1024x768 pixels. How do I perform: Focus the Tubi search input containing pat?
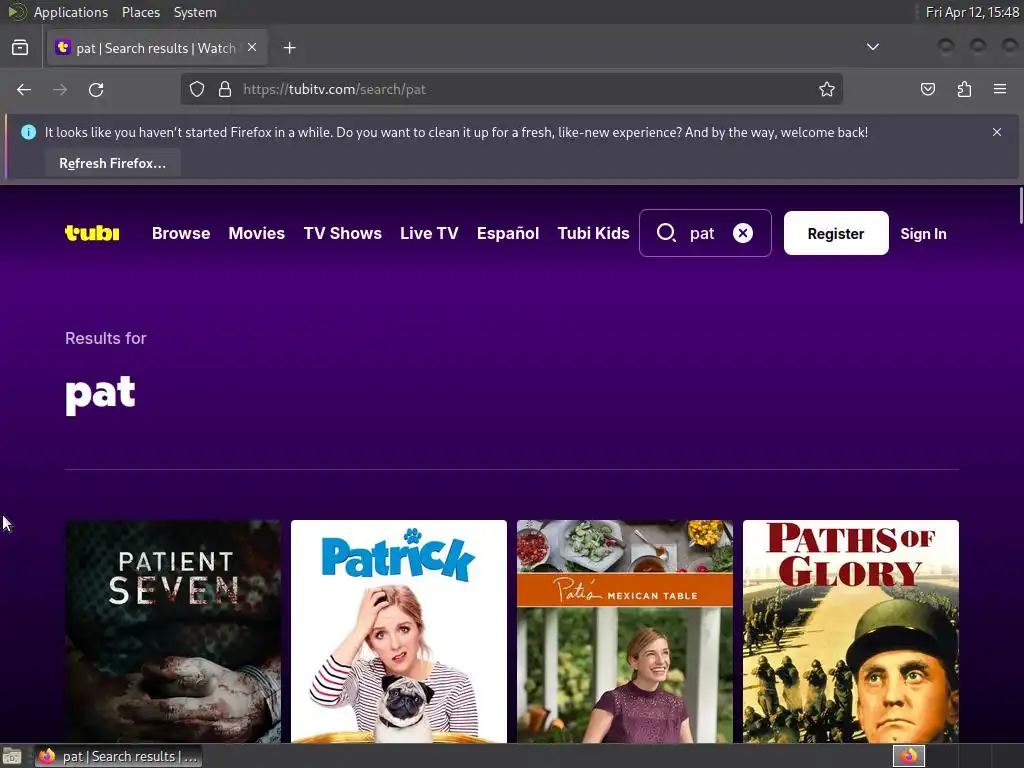[x=705, y=233]
